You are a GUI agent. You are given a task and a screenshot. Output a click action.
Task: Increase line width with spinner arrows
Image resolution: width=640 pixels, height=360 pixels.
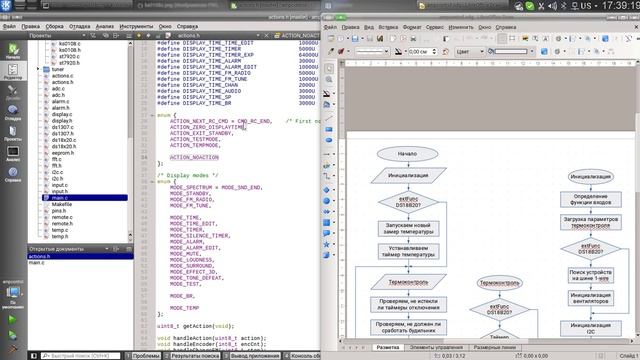[434, 50]
